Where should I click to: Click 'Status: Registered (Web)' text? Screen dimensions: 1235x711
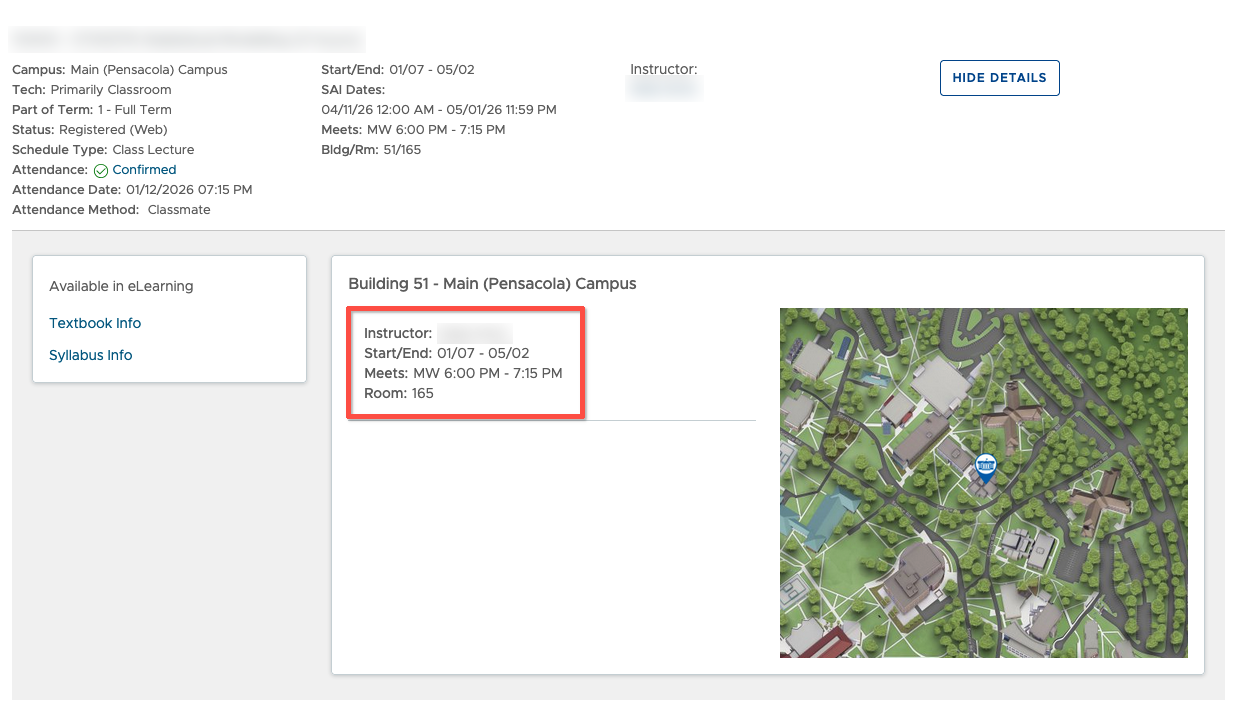89,130
